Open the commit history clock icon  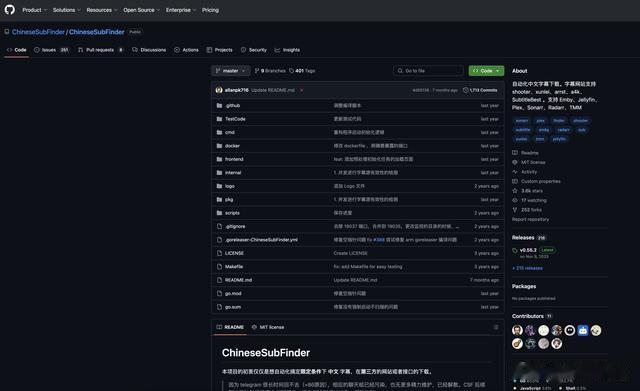465,90
